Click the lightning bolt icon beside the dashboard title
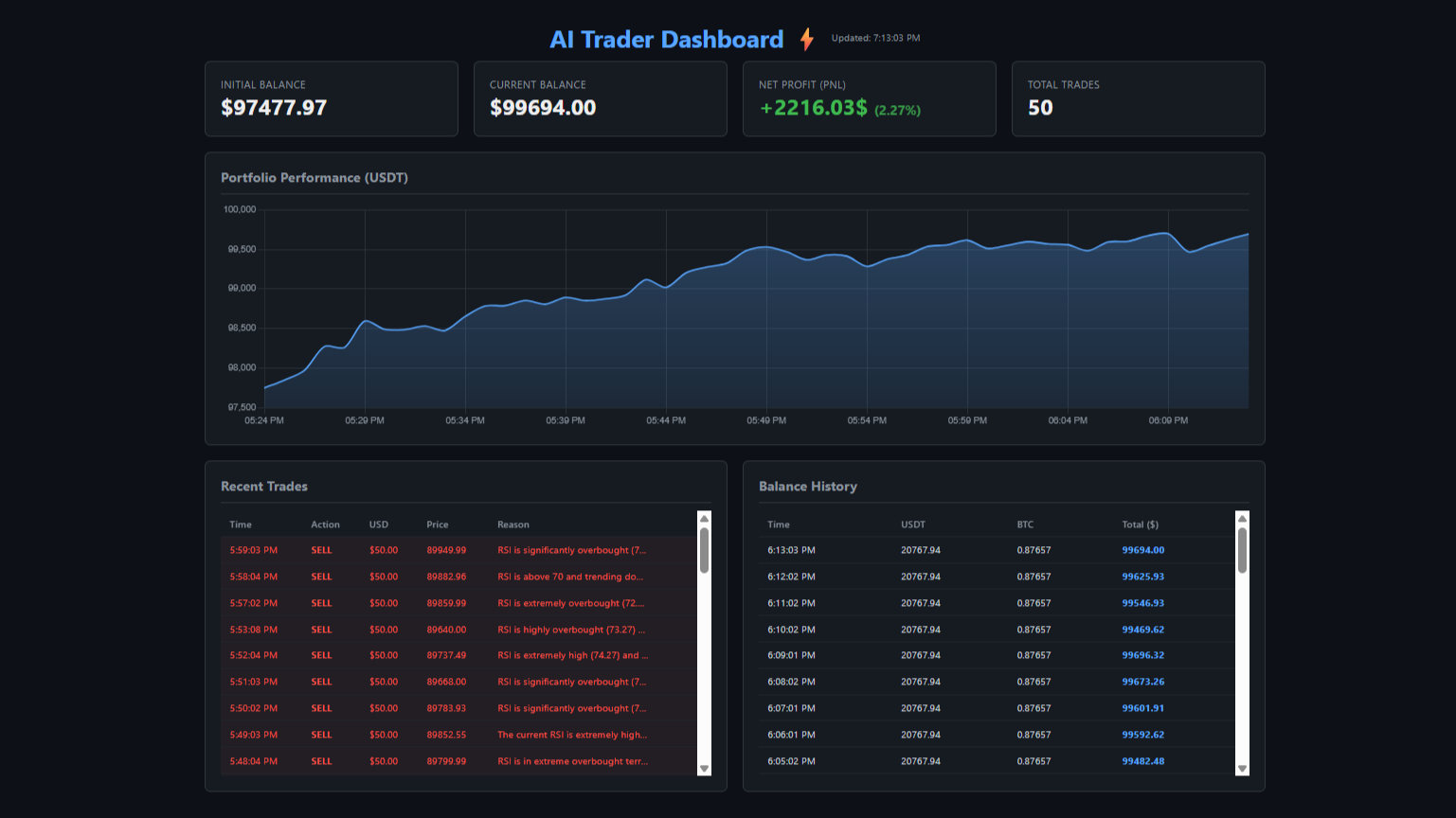Image resolution: width=1456 pixels, height=818 pixels. (x=806, y=39)
